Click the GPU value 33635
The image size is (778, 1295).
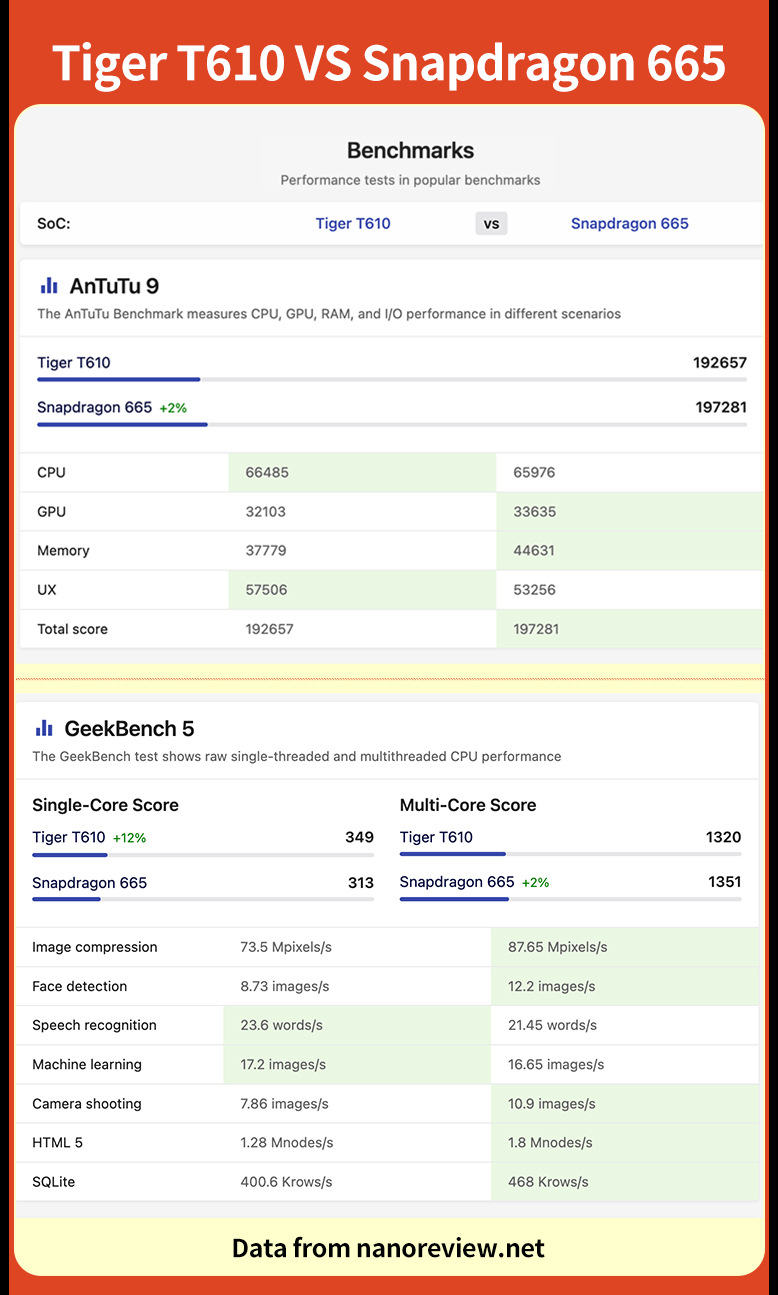tap(534, 511)
